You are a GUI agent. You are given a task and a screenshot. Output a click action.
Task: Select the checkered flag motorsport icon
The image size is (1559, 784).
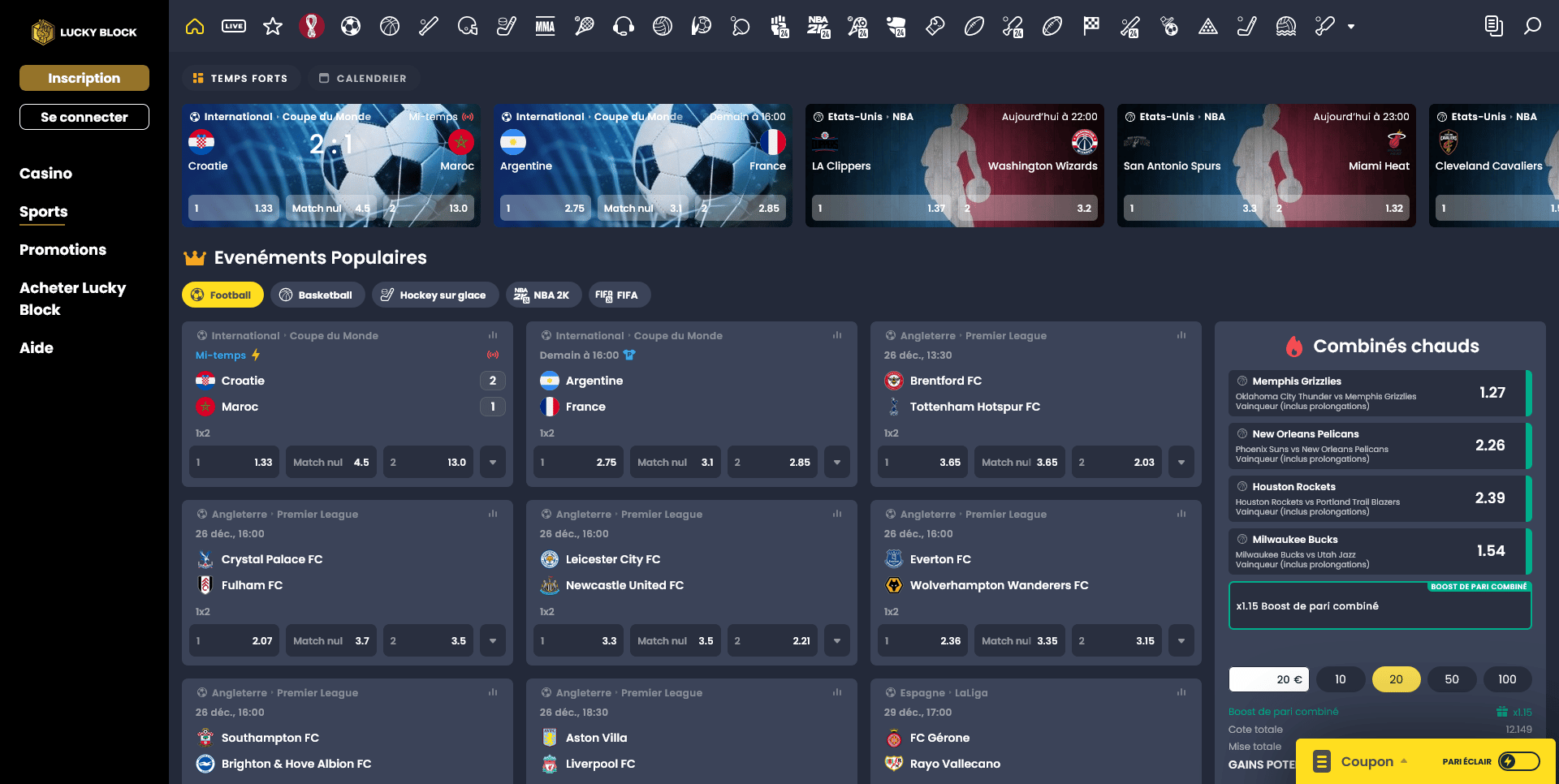click(1091, 27)
